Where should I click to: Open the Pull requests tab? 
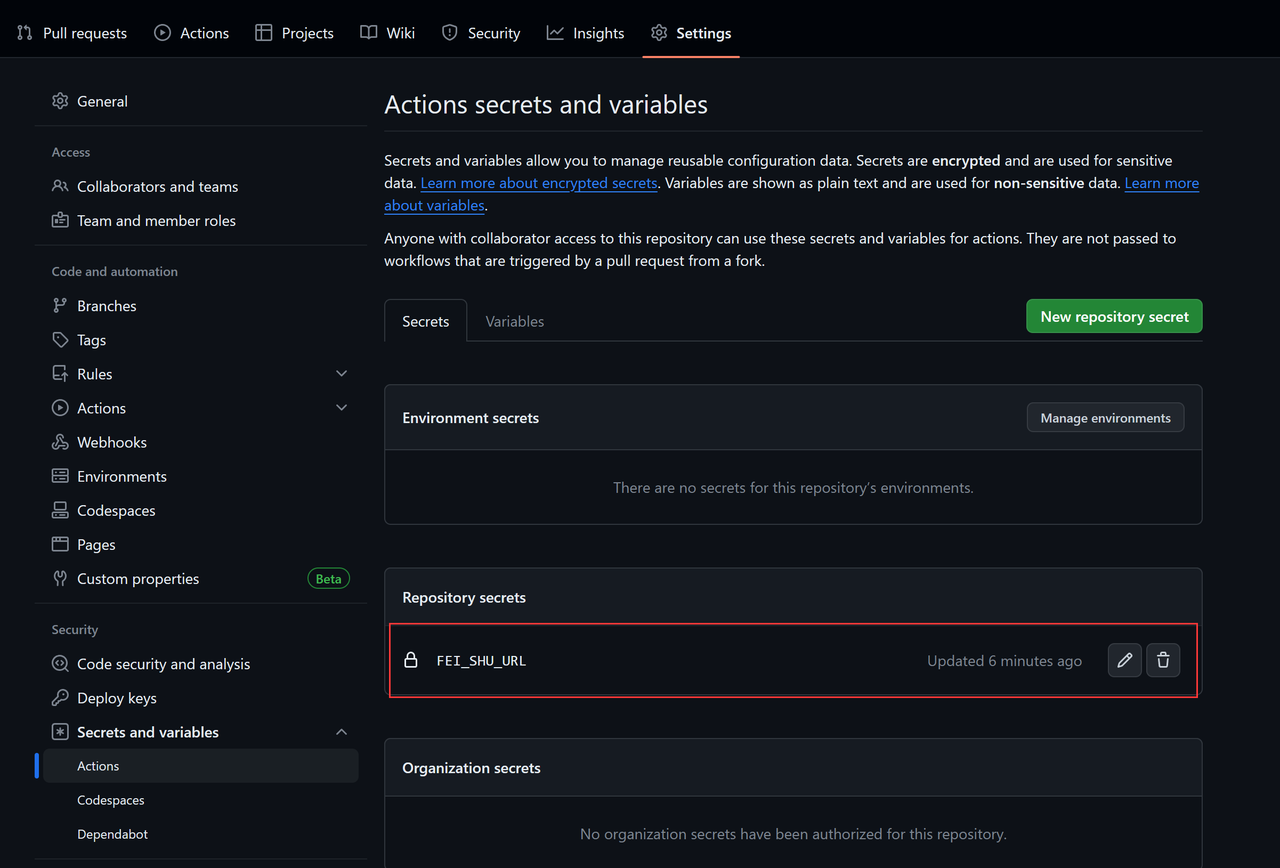pyautogui.click(x=72, y=33)
